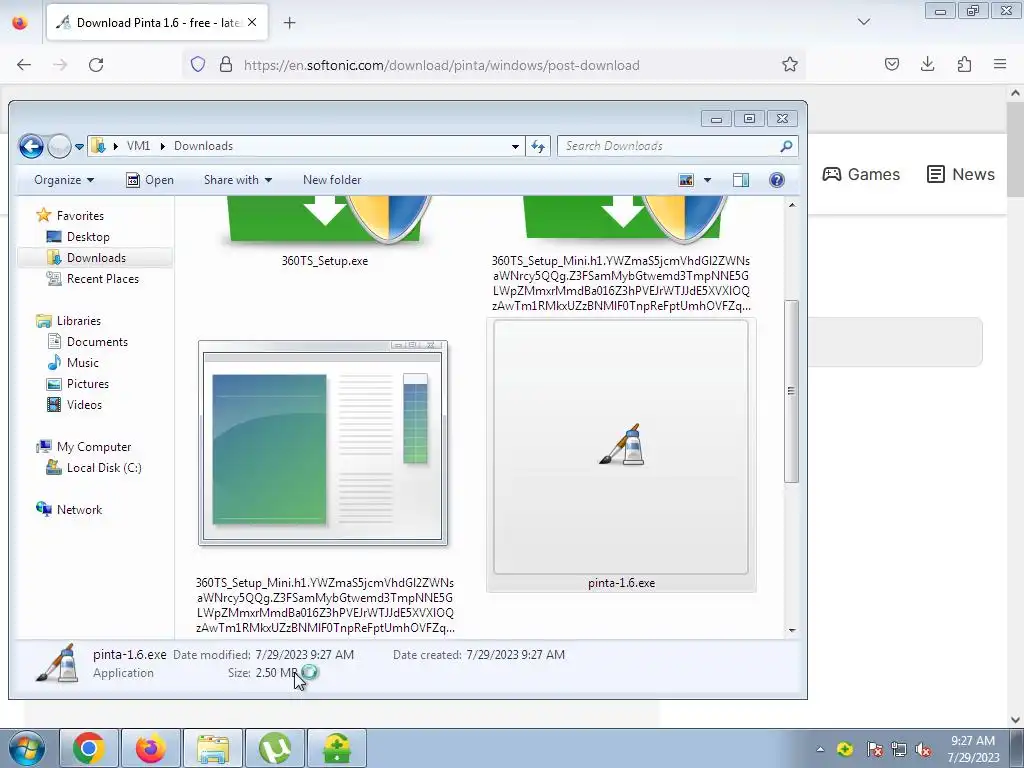Image resolution: width=1024 pixels, height=768 pixels.
Task: Close the Download Pinta 1.6 tab
Action: tap(252, 23)
